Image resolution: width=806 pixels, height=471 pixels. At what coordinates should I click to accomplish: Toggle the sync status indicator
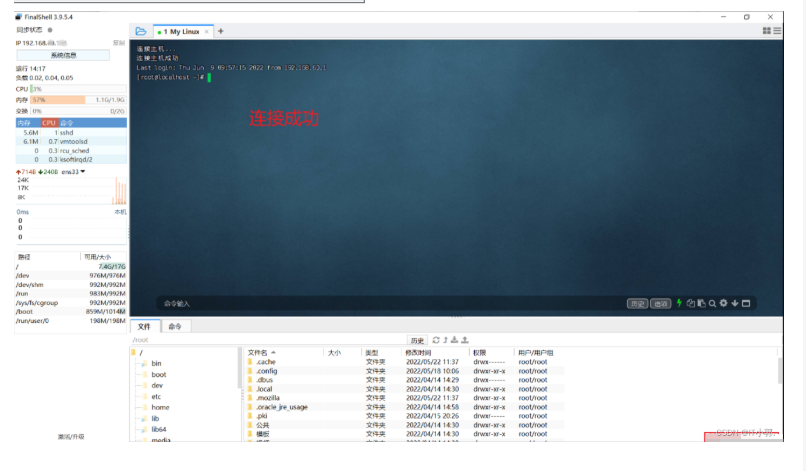click(50, 30)
